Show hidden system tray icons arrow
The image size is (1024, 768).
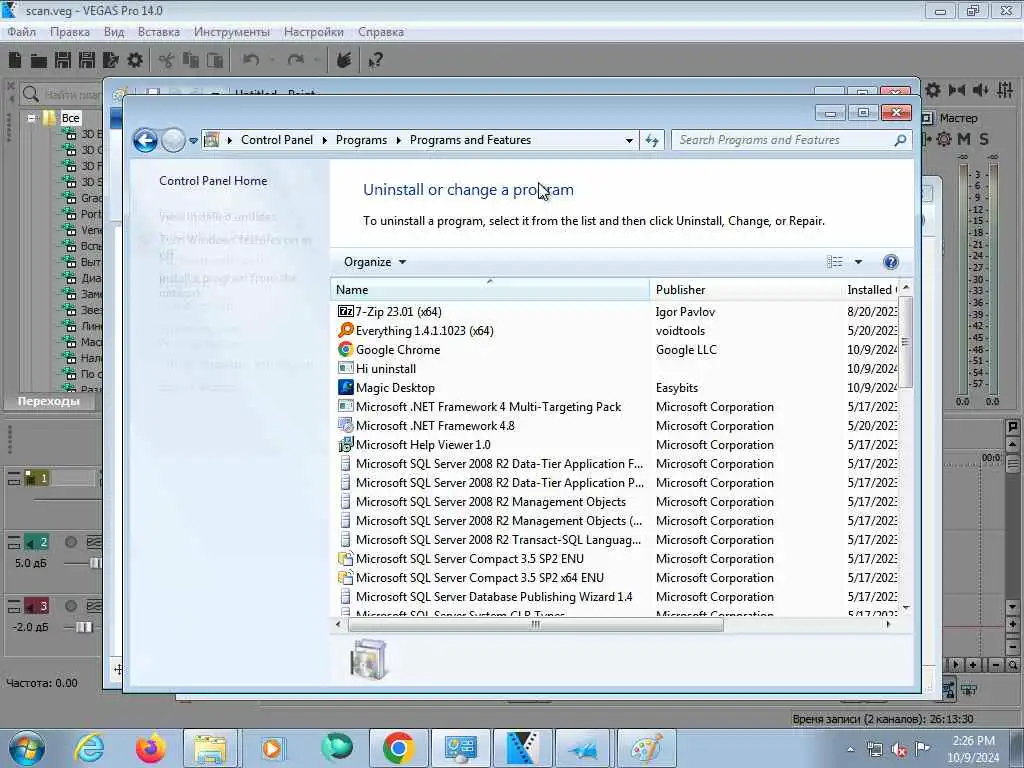click(x=850, y=749)
